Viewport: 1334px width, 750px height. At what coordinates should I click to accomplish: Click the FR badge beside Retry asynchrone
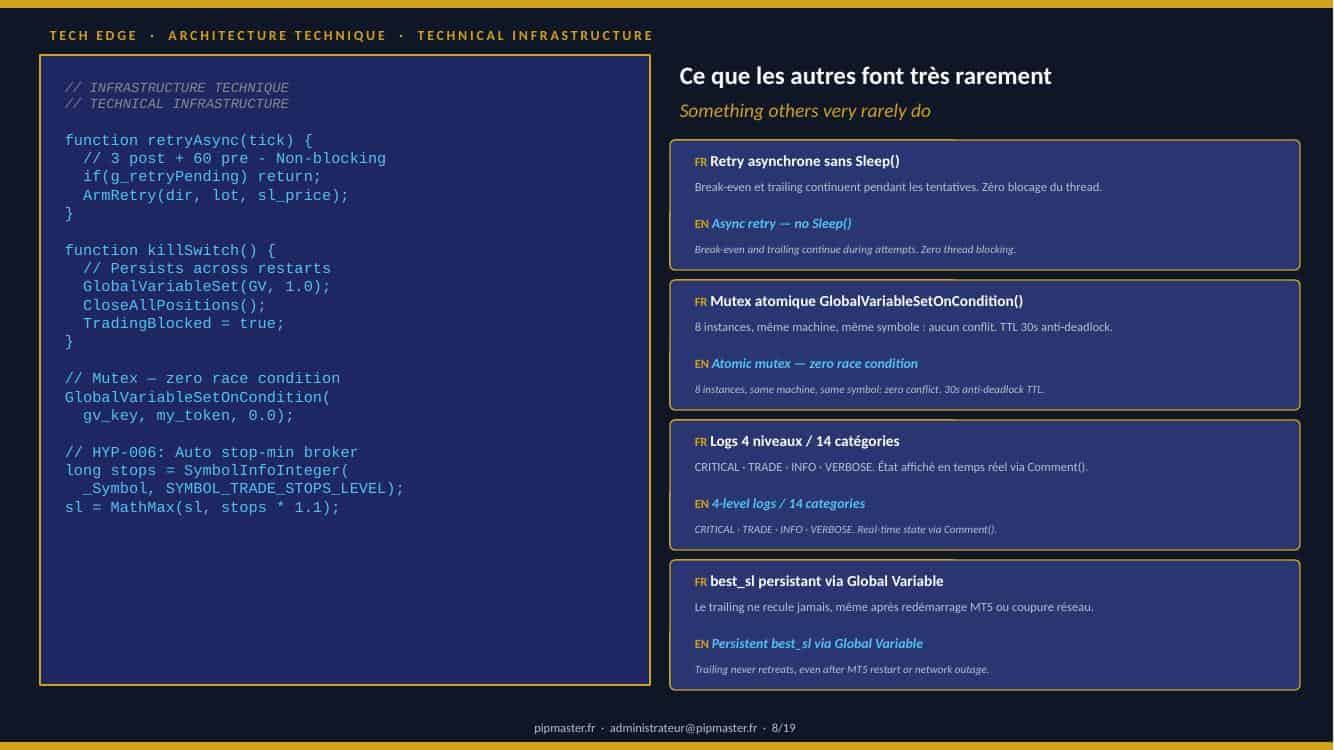click(x=700, y=162)
